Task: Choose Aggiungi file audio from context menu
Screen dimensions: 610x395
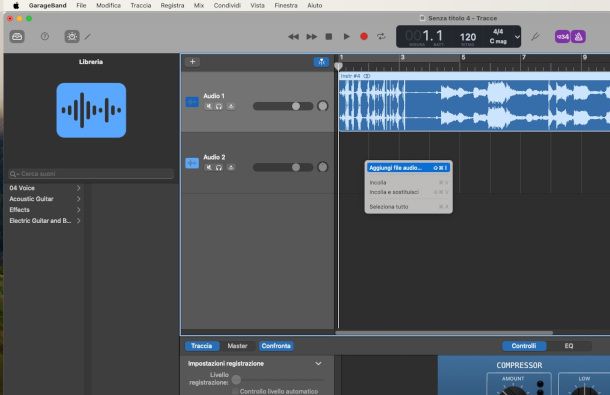Action: tap(408, 168)
